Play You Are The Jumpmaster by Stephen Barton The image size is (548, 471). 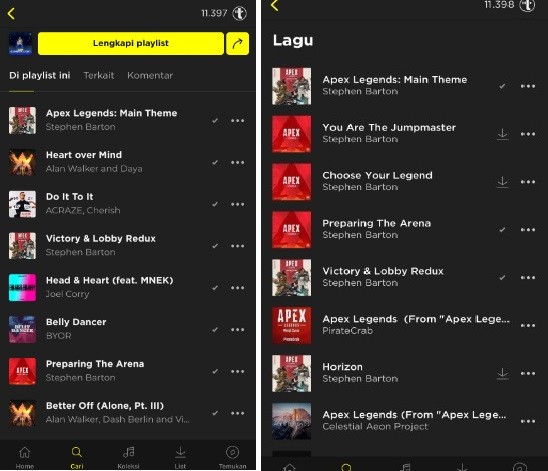click(404, 134)
